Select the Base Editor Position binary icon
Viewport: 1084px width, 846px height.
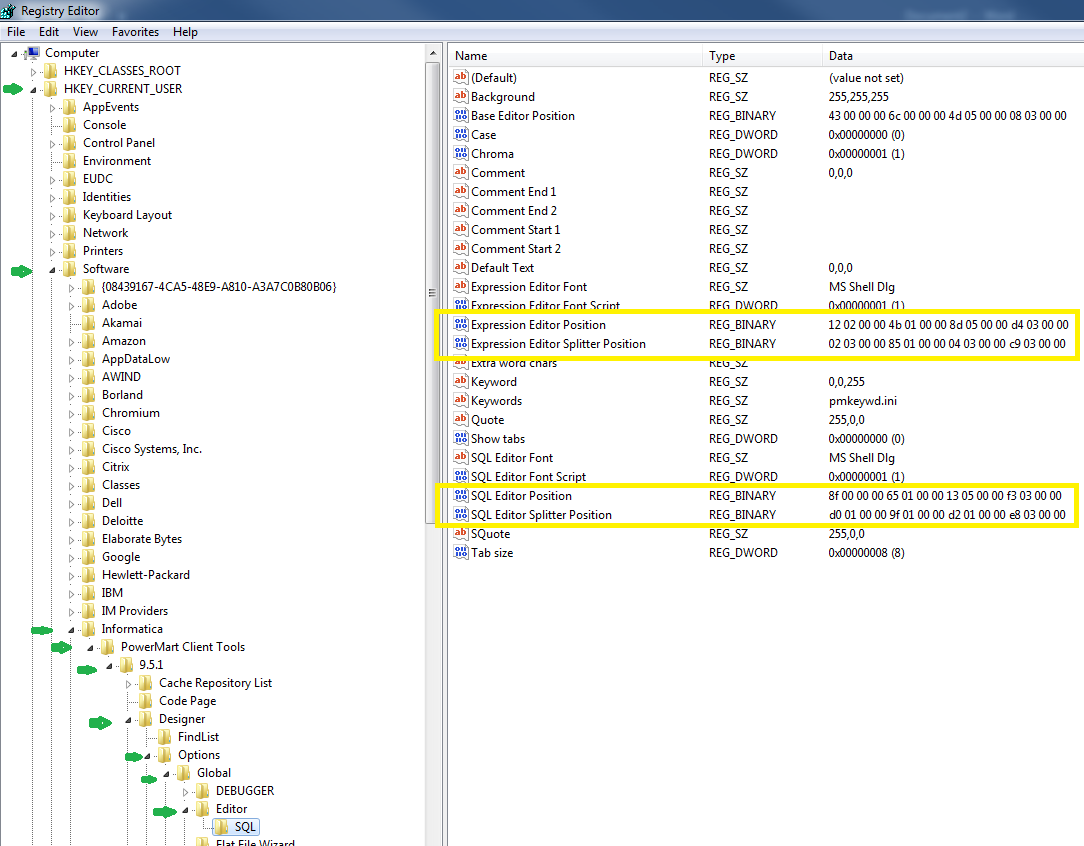click(461, 116)
